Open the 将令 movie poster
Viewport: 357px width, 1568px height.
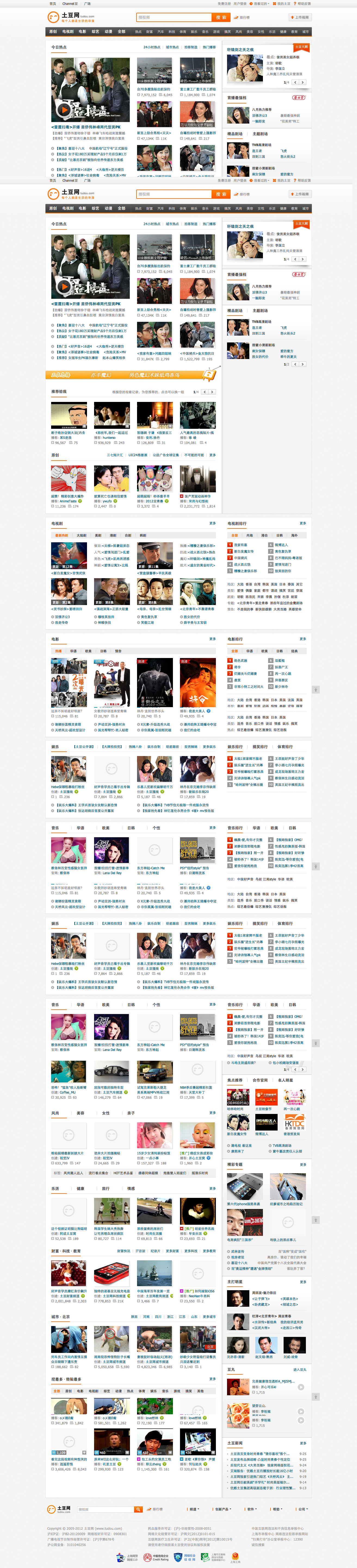197,682
